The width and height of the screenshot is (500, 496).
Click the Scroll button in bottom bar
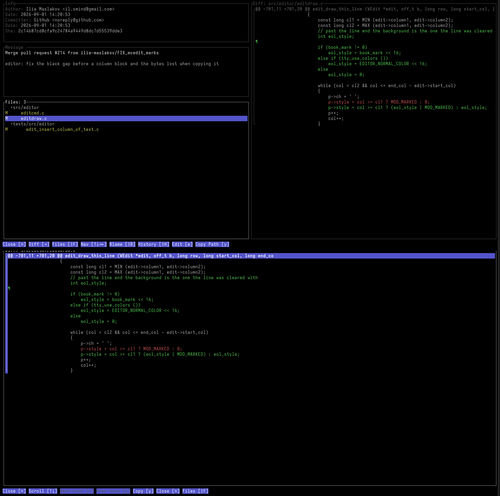pos(43,491)
